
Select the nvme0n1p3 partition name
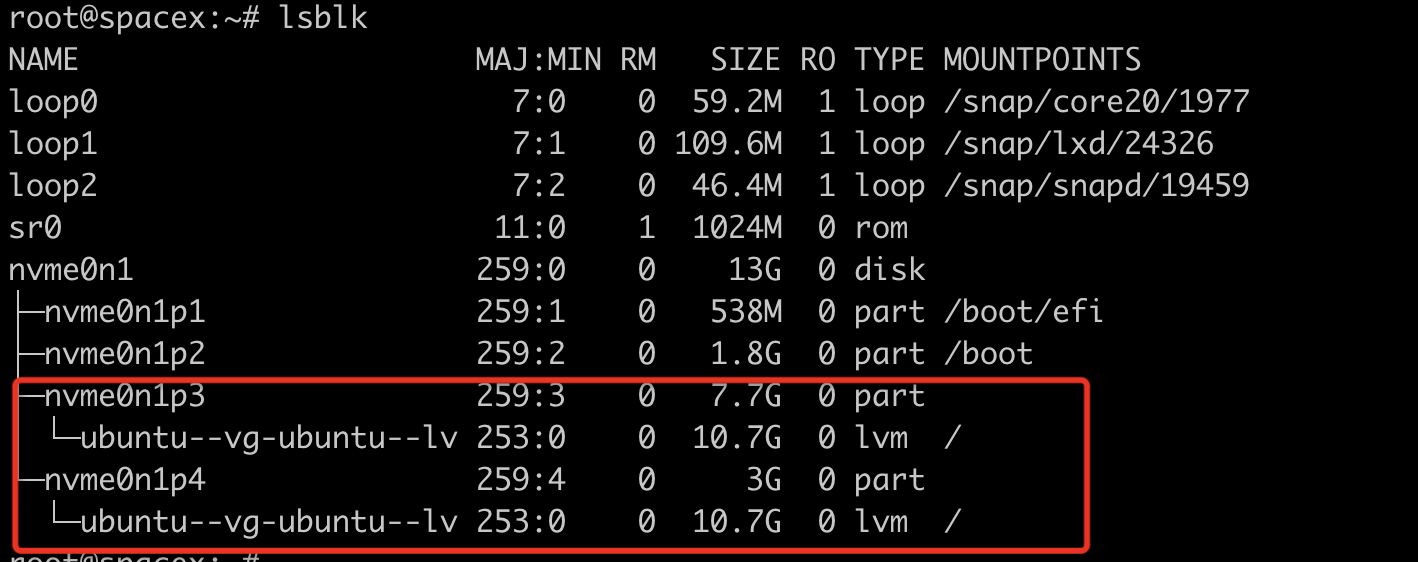pos(124,396)
